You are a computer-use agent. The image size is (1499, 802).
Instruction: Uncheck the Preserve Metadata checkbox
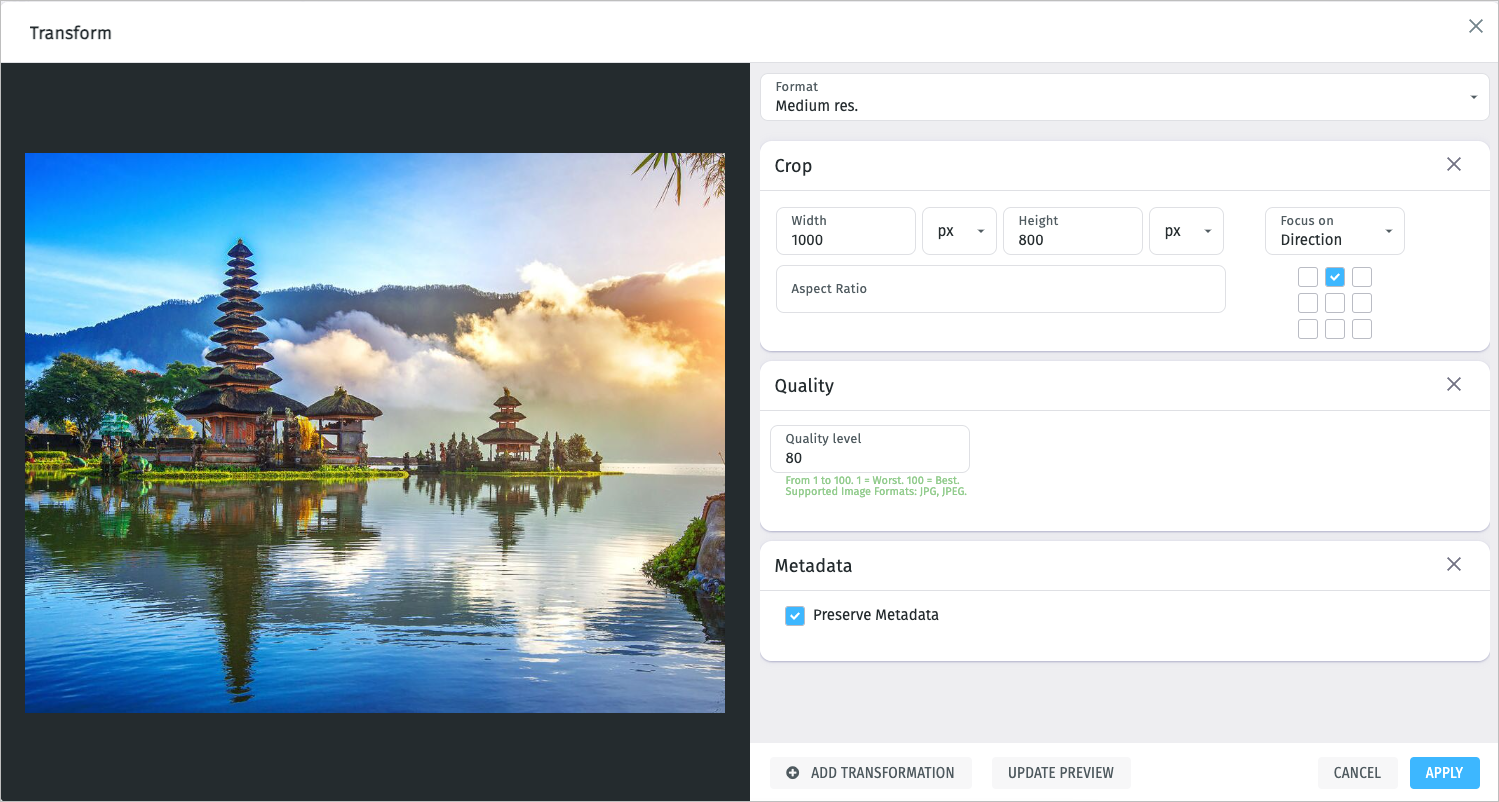click(795, 616)
